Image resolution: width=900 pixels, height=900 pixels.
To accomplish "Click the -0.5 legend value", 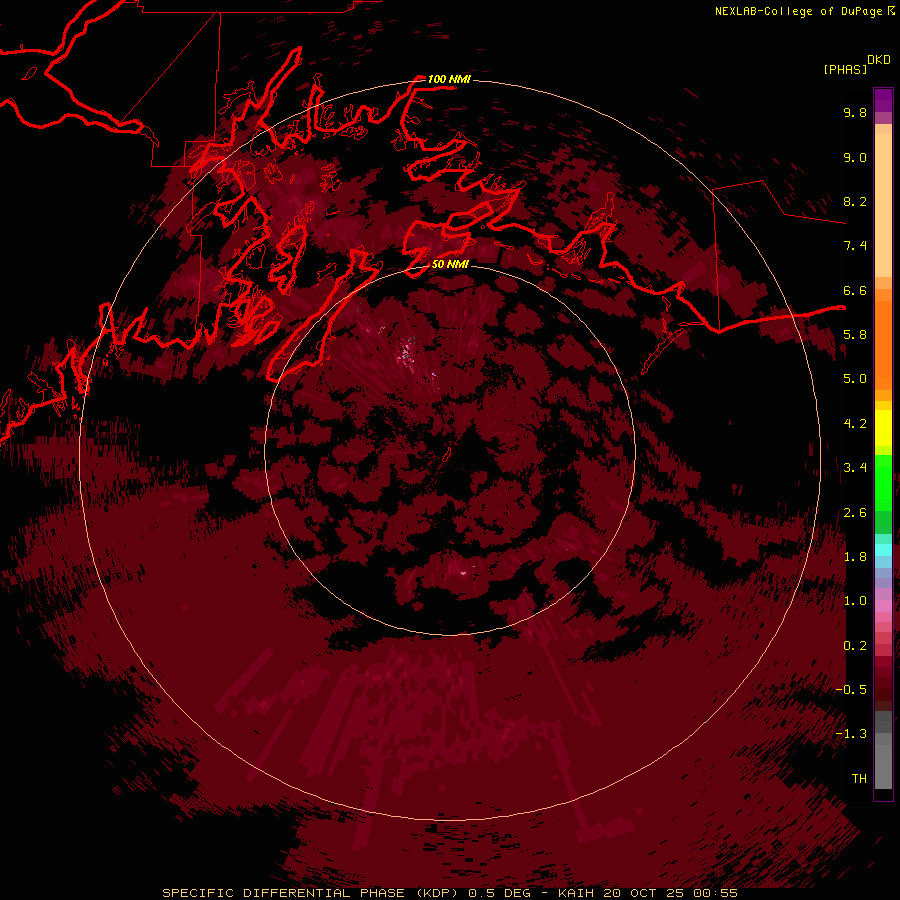I will pyautogui.click(x=851, y=689).
